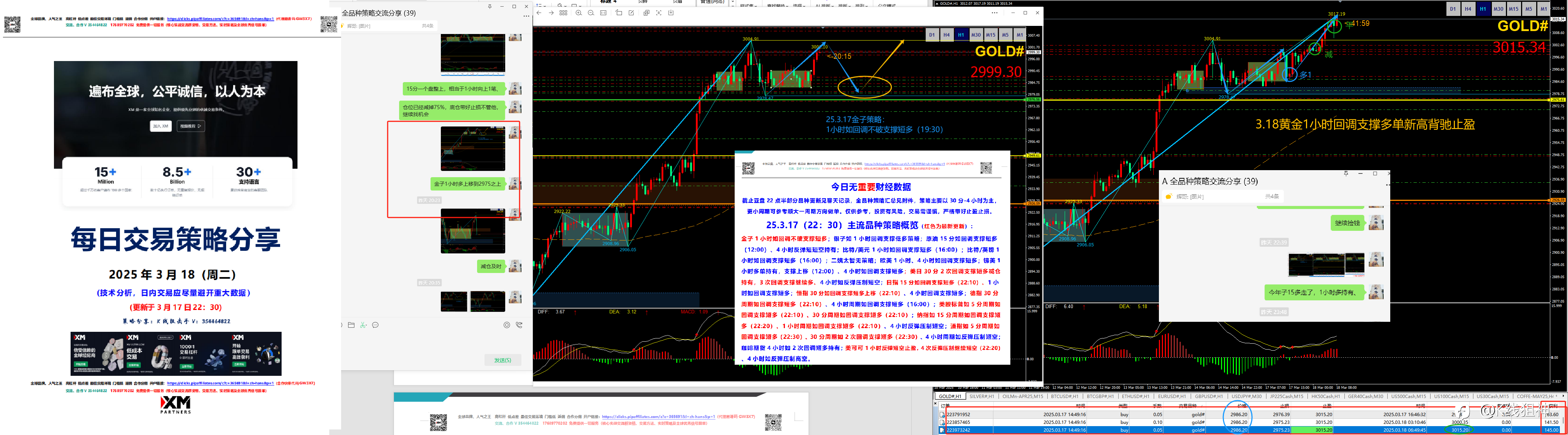Viewport: 1568px width, 435px height.
Task: Switch the right chart to the H4 timeframe
Action: click(1469, 9)
